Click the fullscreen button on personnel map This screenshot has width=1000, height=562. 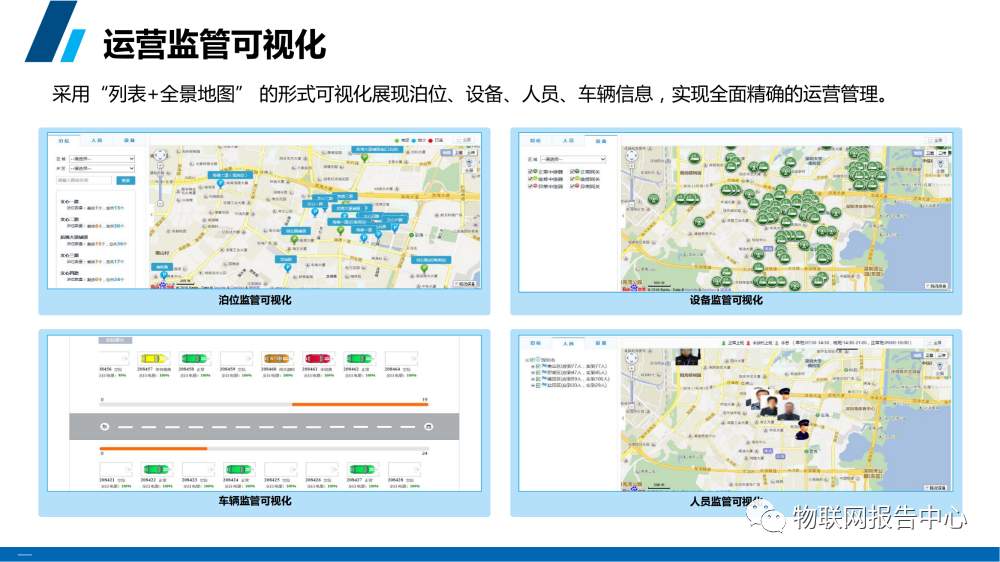click(936, 343)
